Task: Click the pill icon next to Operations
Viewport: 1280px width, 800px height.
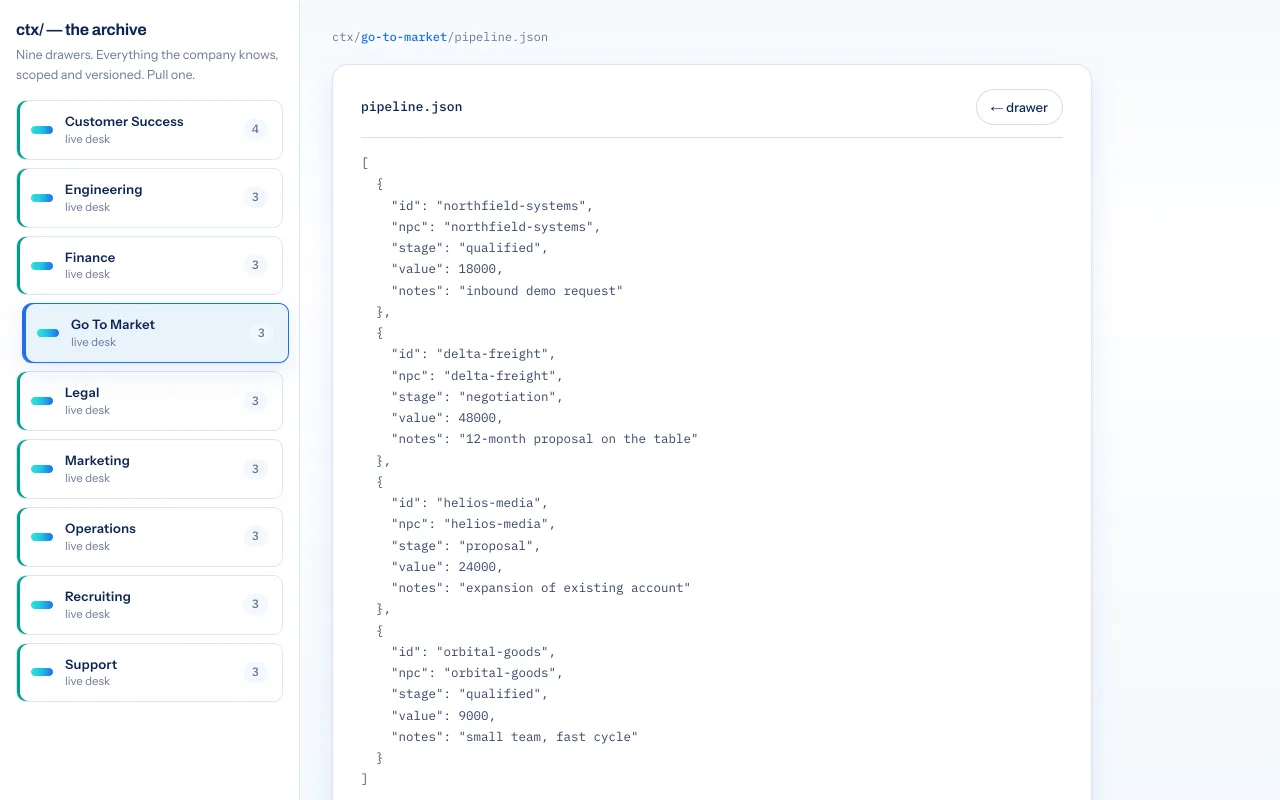Action: (42, 537)
